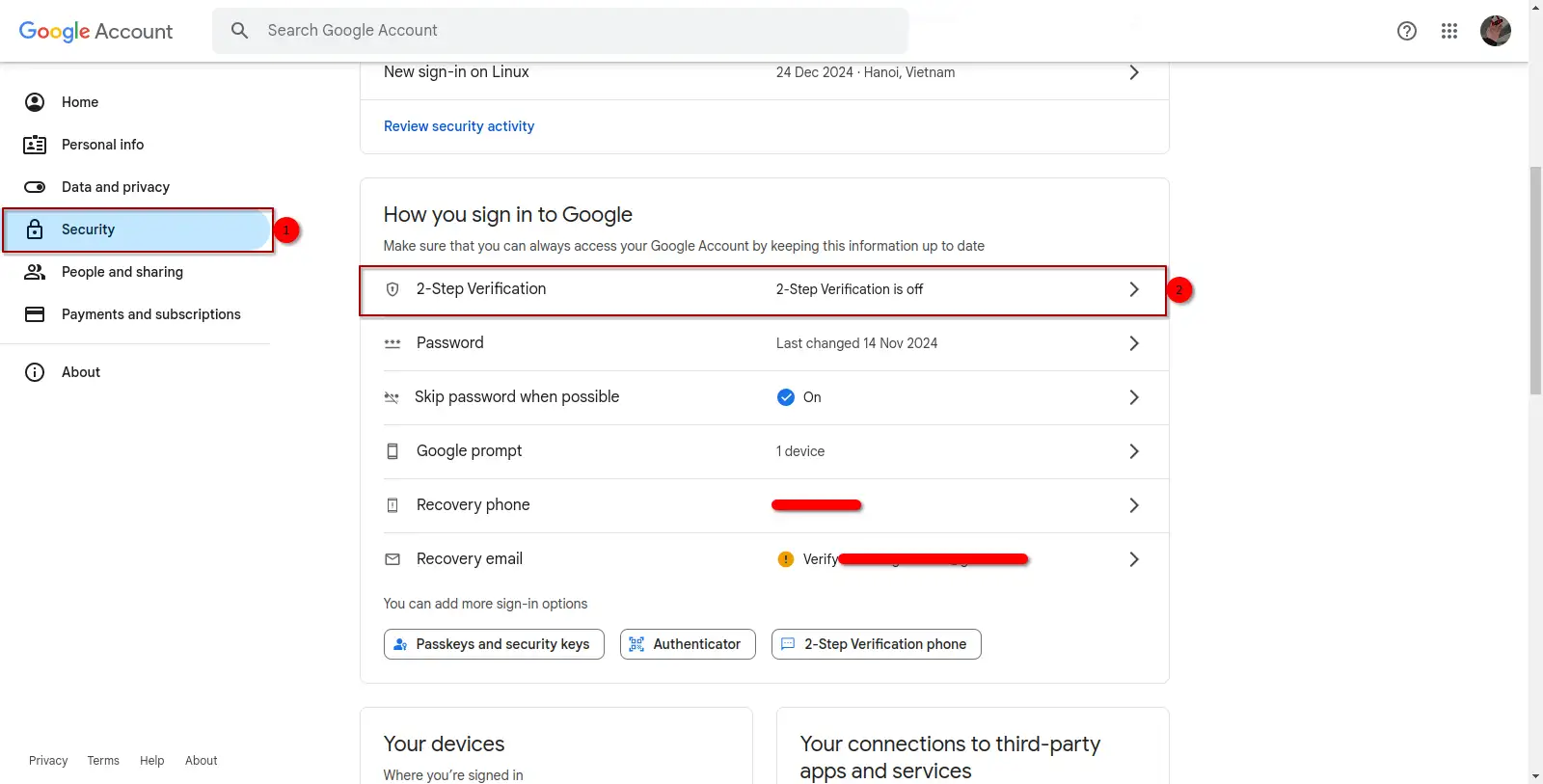
Task: Click the '1 device' value
Action: tap(800, 451)
